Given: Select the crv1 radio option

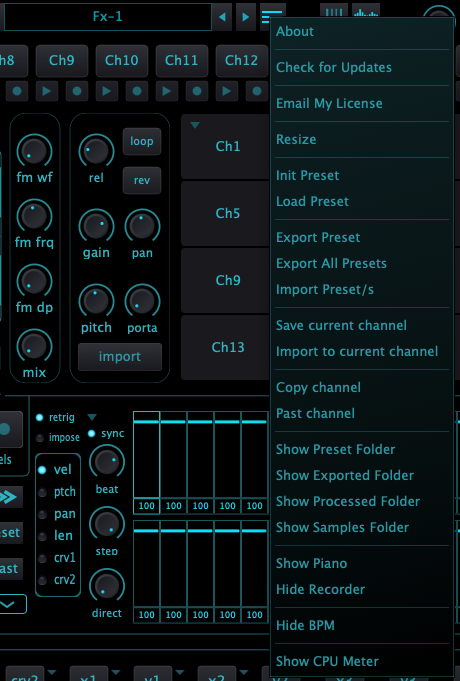Looking at the screenshot, I should [x=42, y=558].
